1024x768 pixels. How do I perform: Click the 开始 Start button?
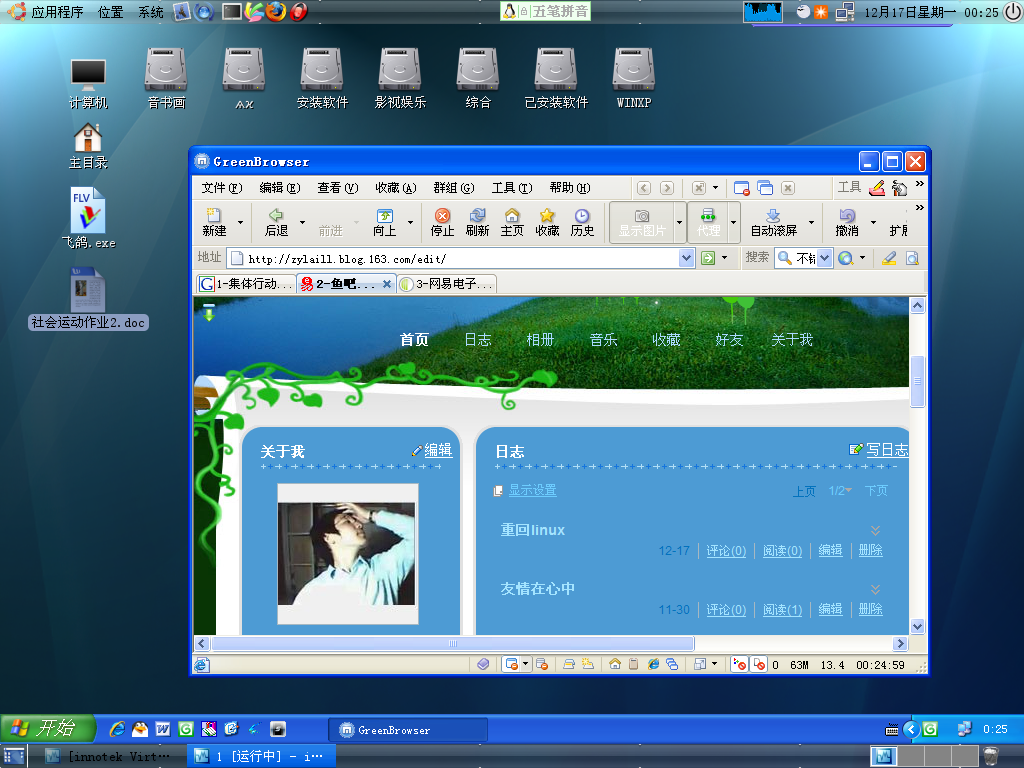click(x=48, y=728)
